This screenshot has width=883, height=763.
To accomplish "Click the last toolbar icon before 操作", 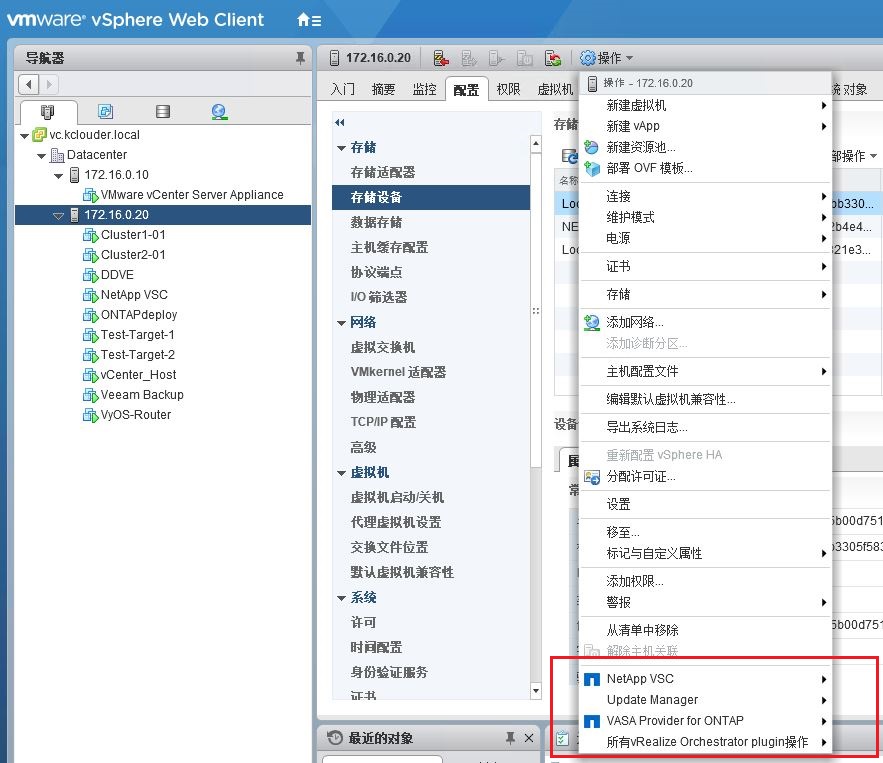I will 552,57.
